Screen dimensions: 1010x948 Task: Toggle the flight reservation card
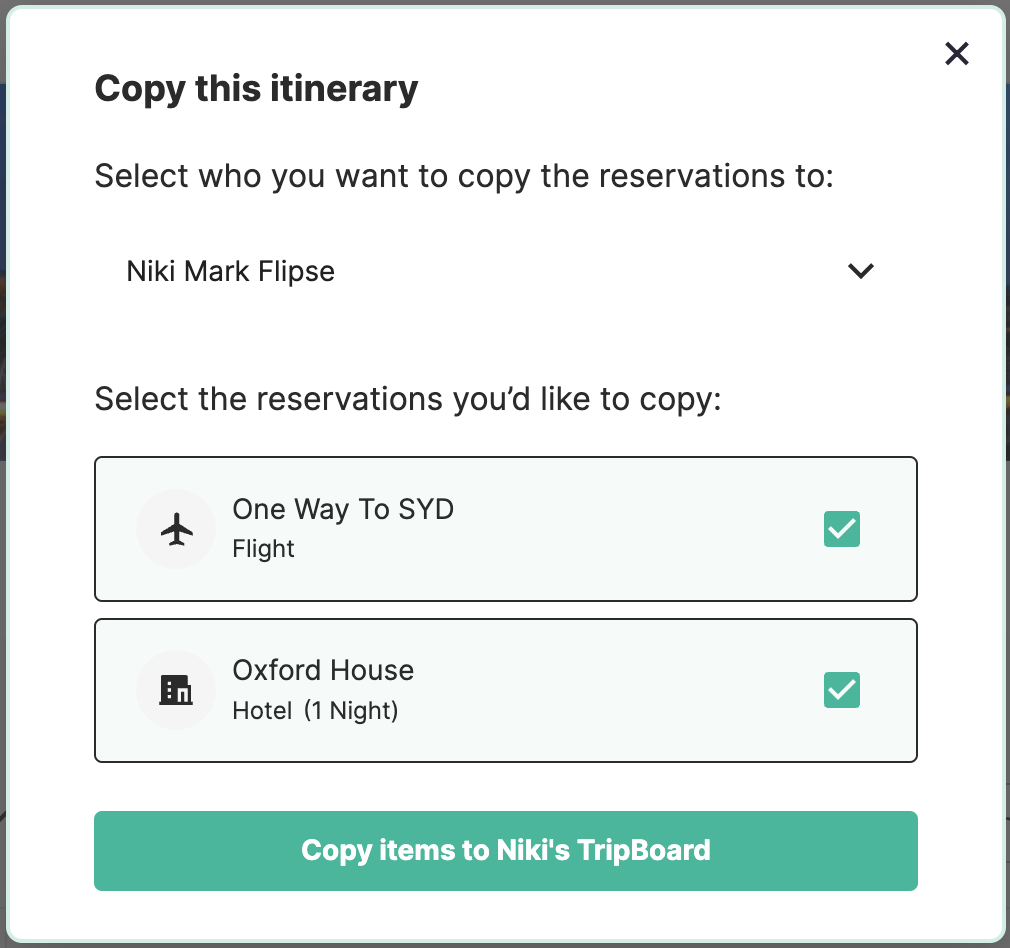[506, 529]
